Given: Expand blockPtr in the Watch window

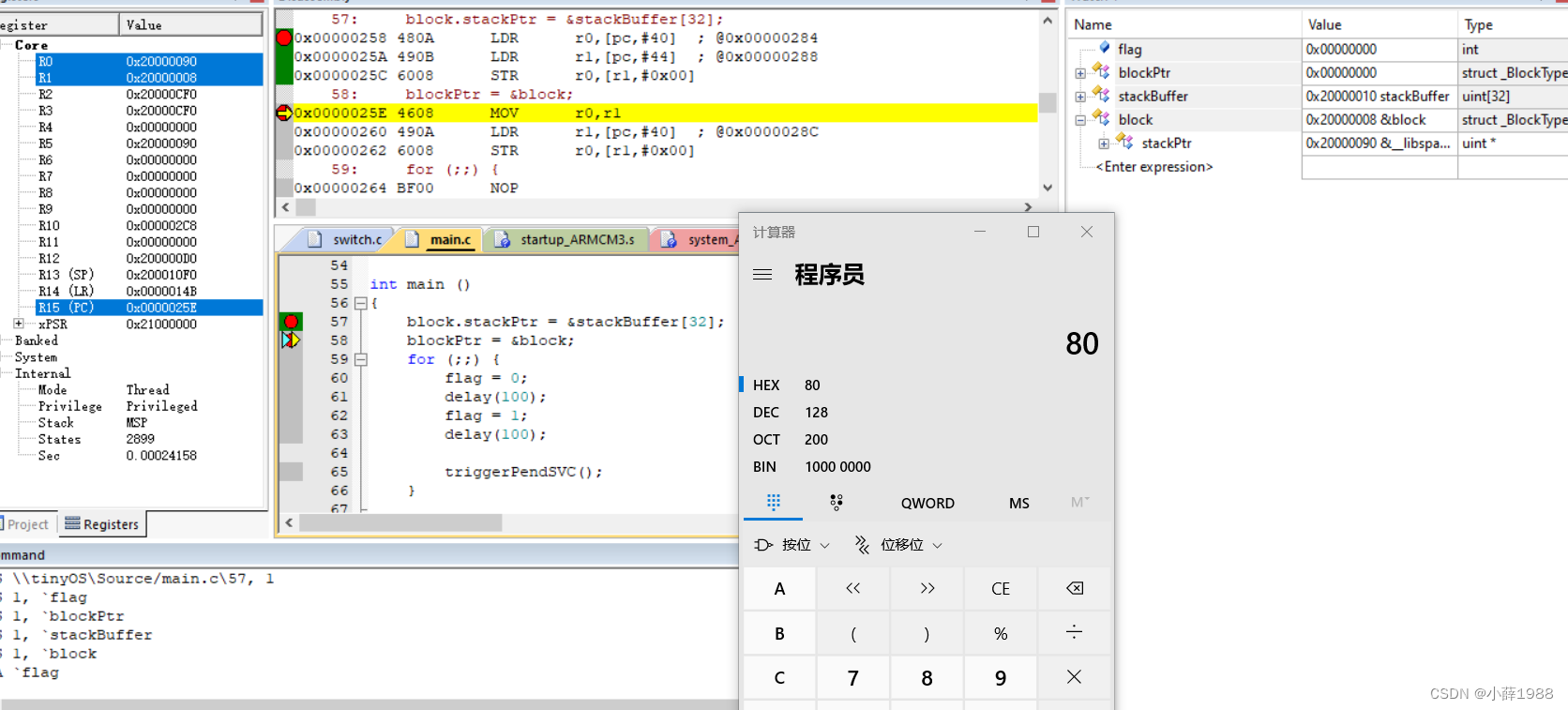Looking at the screenshot, I should pos(1080,73).
